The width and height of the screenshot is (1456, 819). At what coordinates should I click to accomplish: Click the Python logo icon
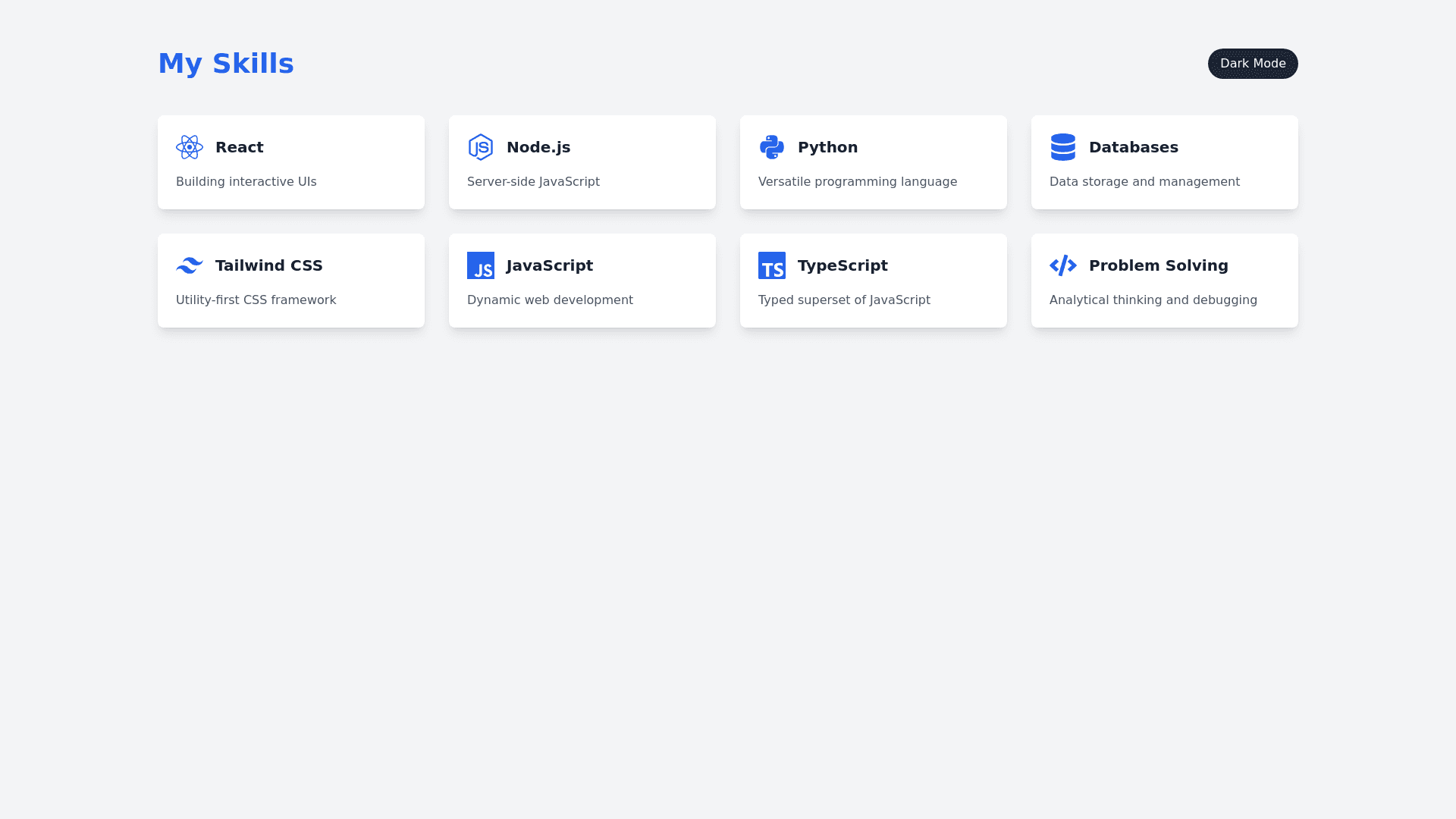pos(772,147)
